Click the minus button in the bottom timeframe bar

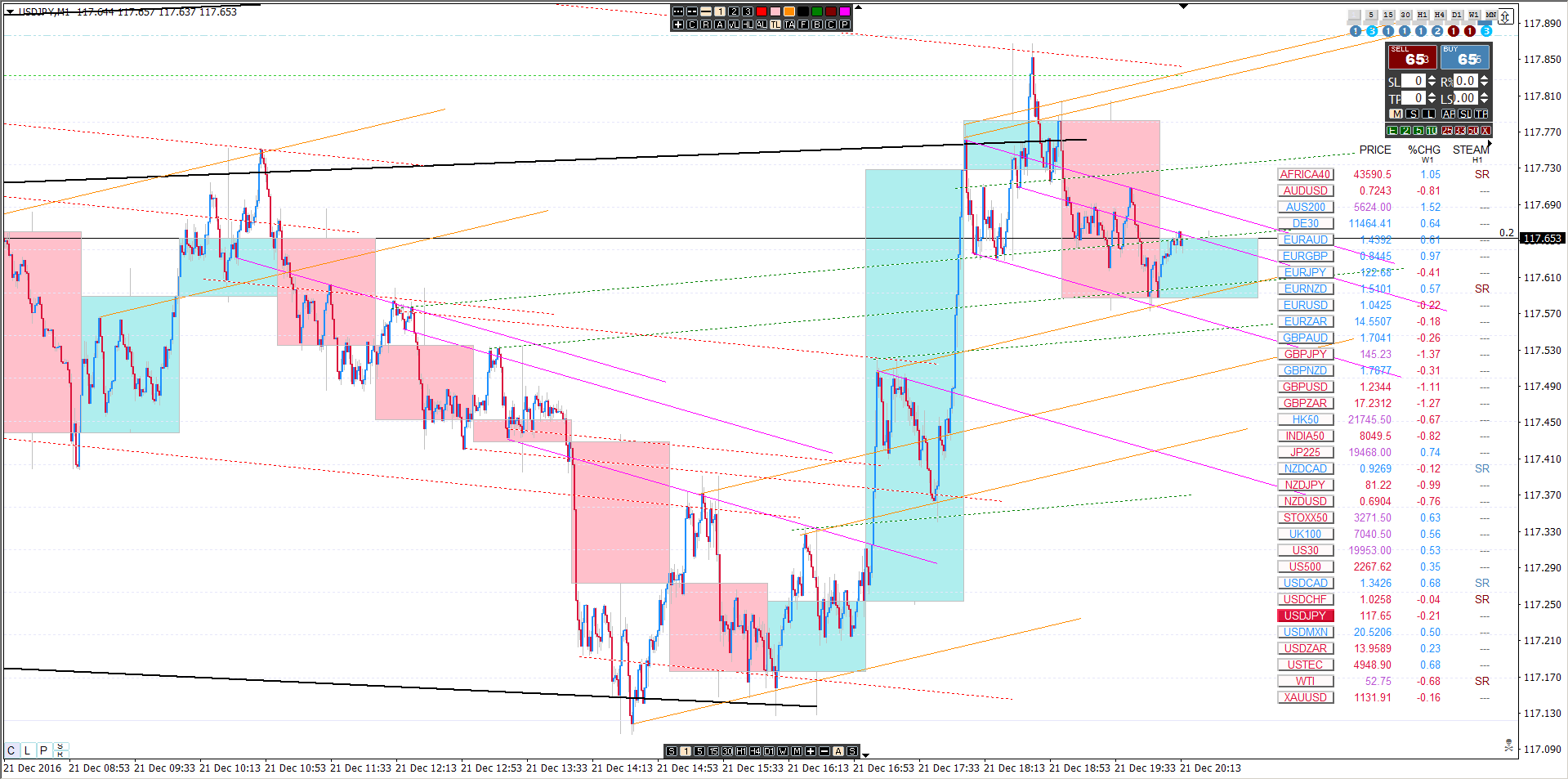tap(824, 751)
